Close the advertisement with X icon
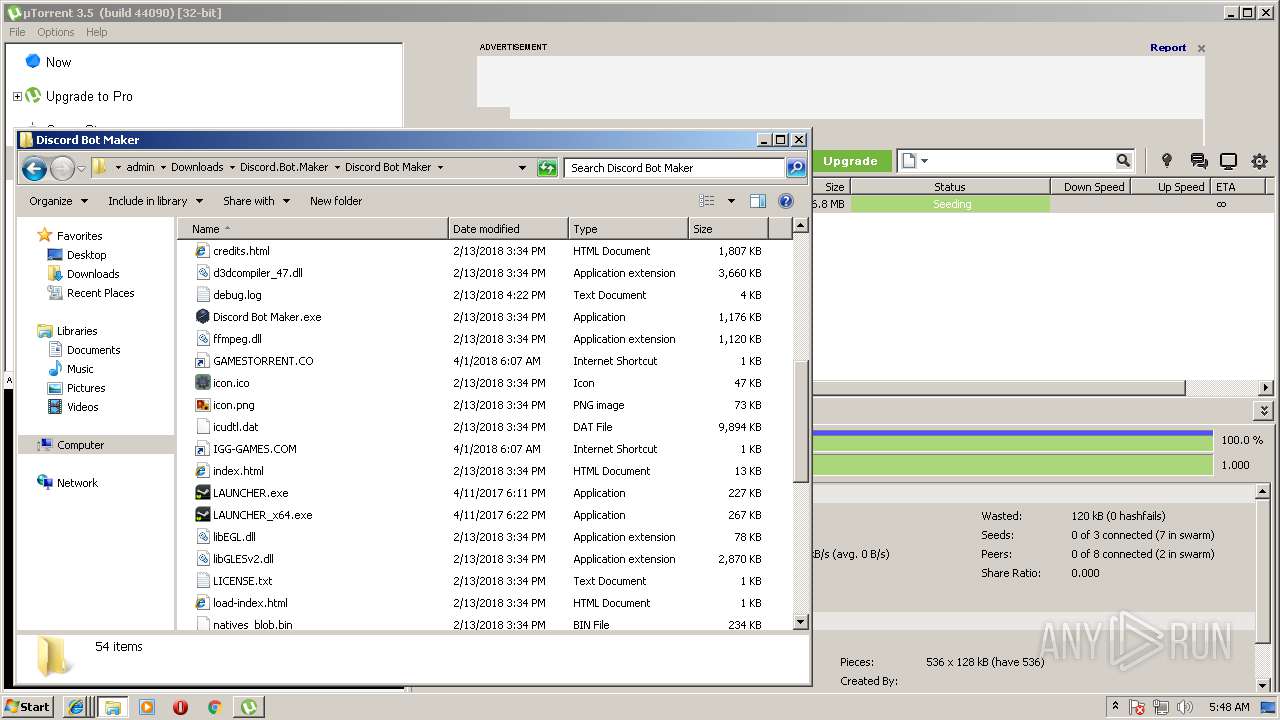Viewport: 1280px width, 720px height. pyautogui.click(x=1201, y=48)
